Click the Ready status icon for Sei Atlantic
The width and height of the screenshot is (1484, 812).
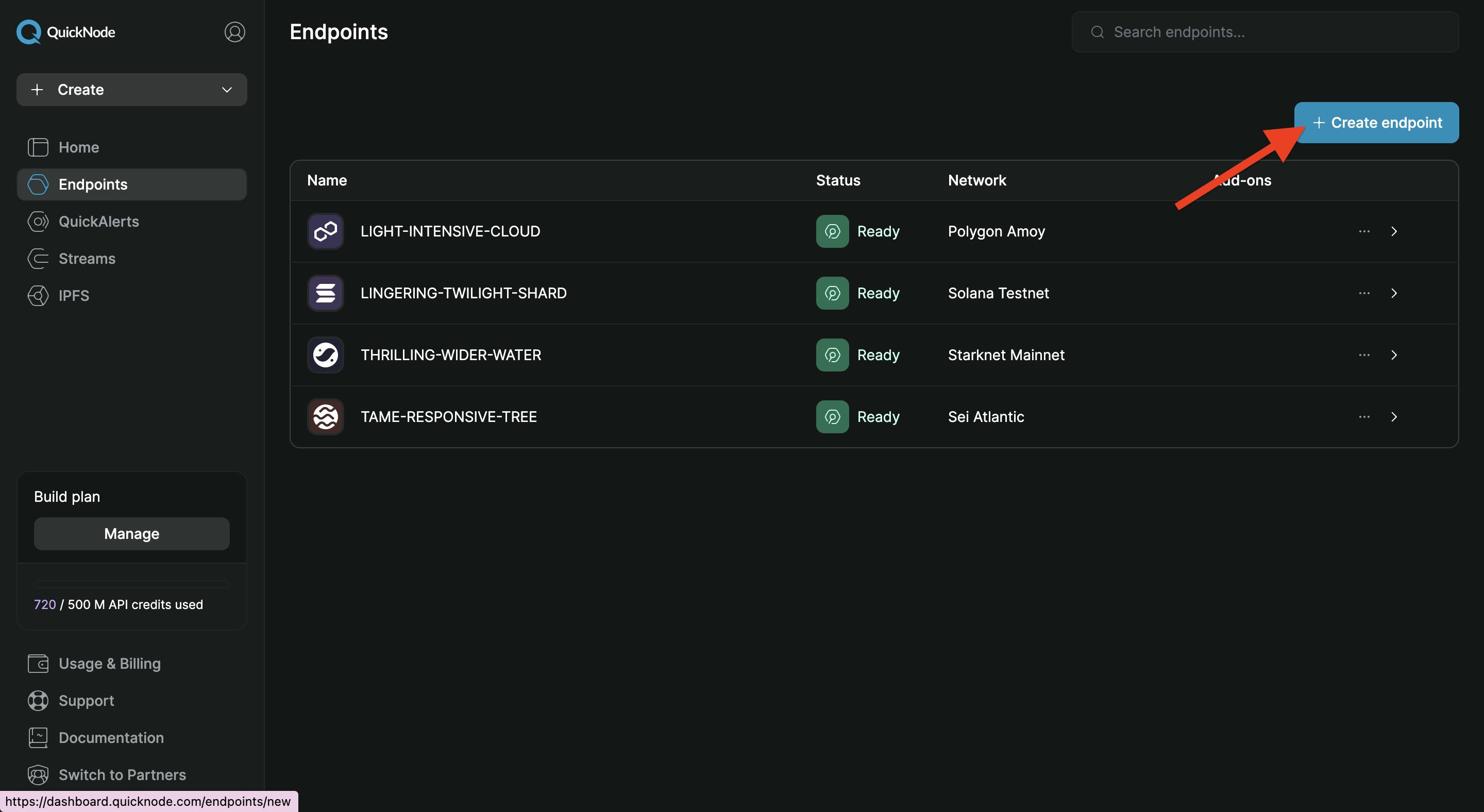pyautogui.click(x=833, y=417)
